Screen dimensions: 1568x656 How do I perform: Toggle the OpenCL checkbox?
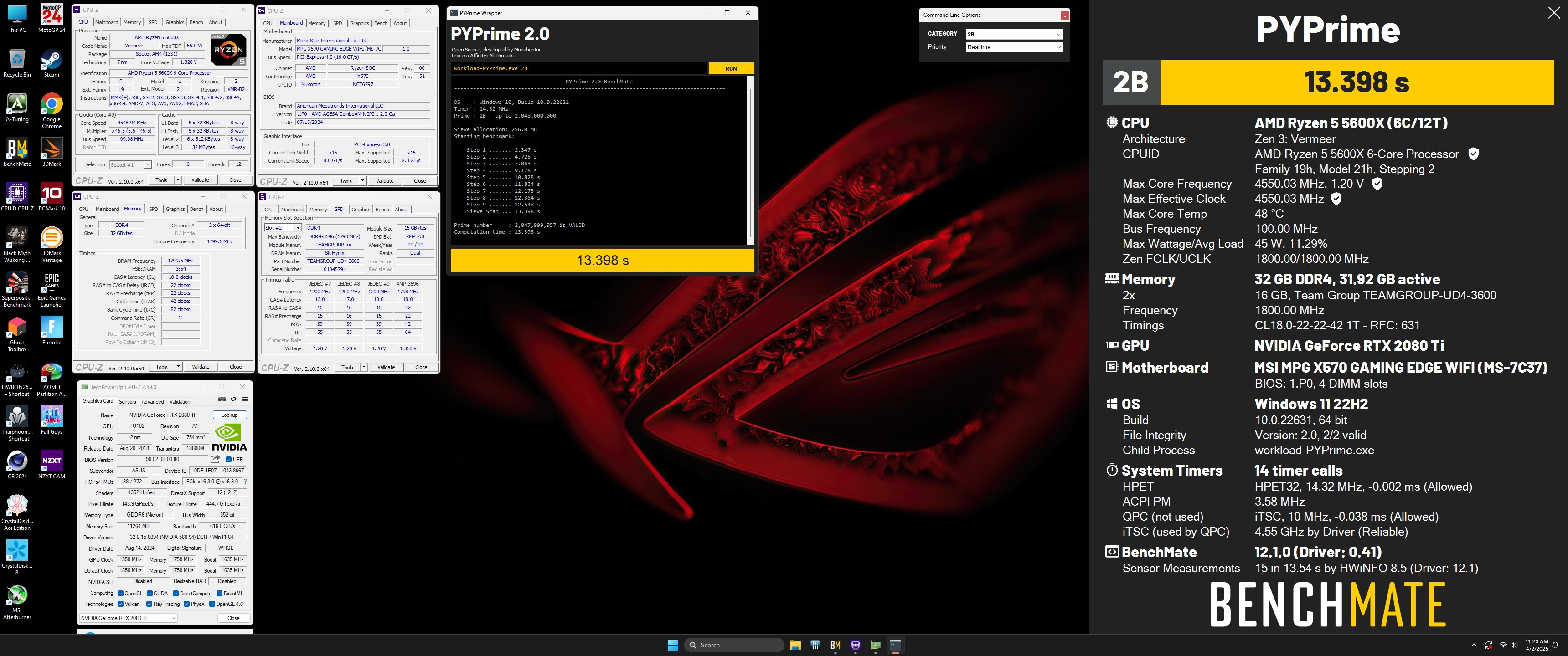[120, 593]
